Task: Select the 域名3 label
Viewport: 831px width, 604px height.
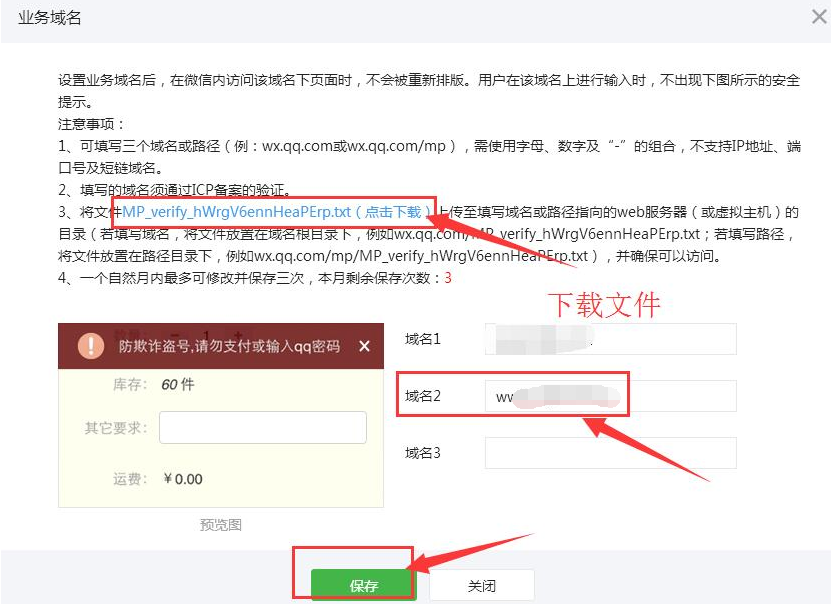Action: click(423, 453)
